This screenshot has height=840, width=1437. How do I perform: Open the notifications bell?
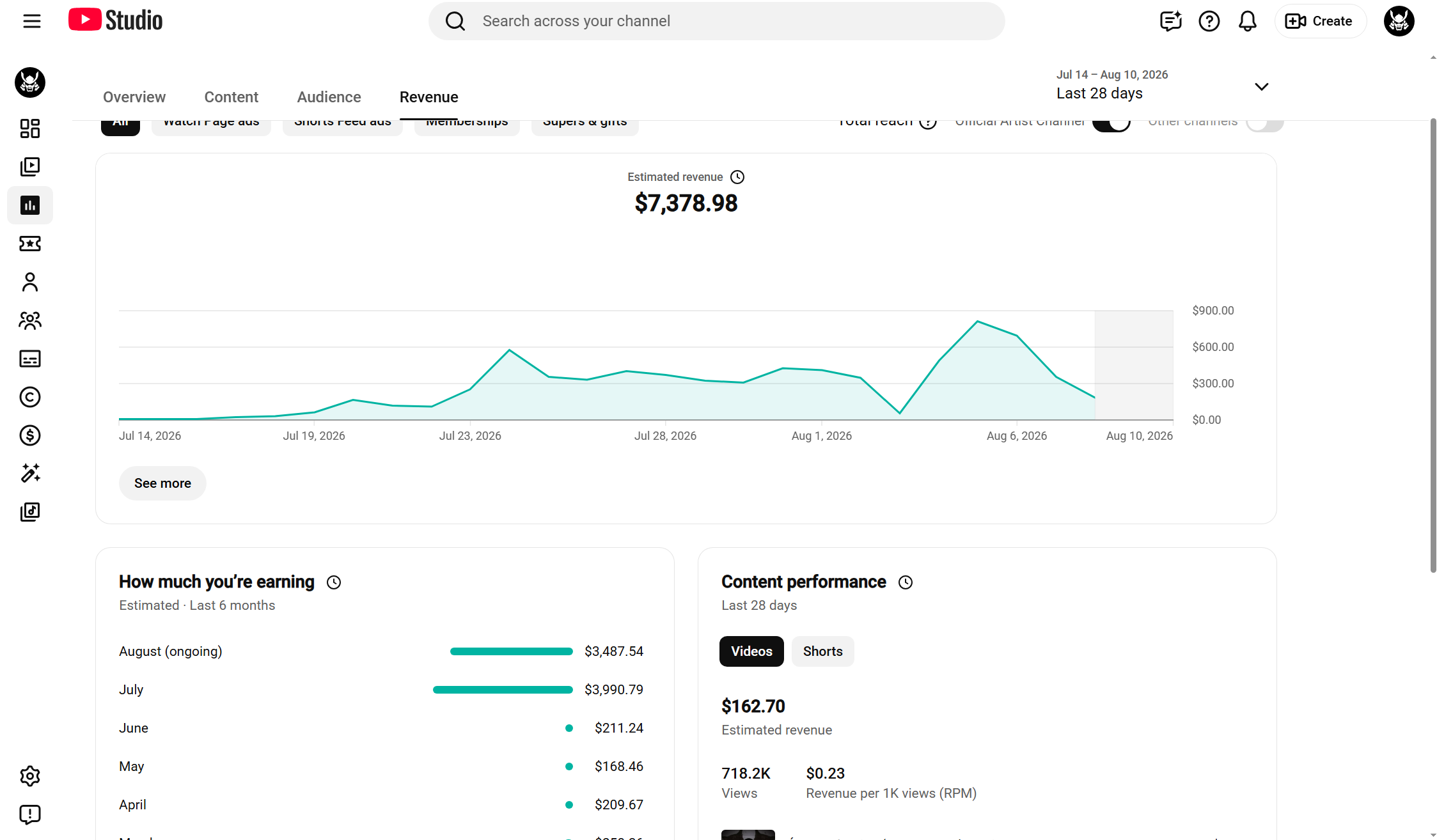click(x=1247, y=21)
